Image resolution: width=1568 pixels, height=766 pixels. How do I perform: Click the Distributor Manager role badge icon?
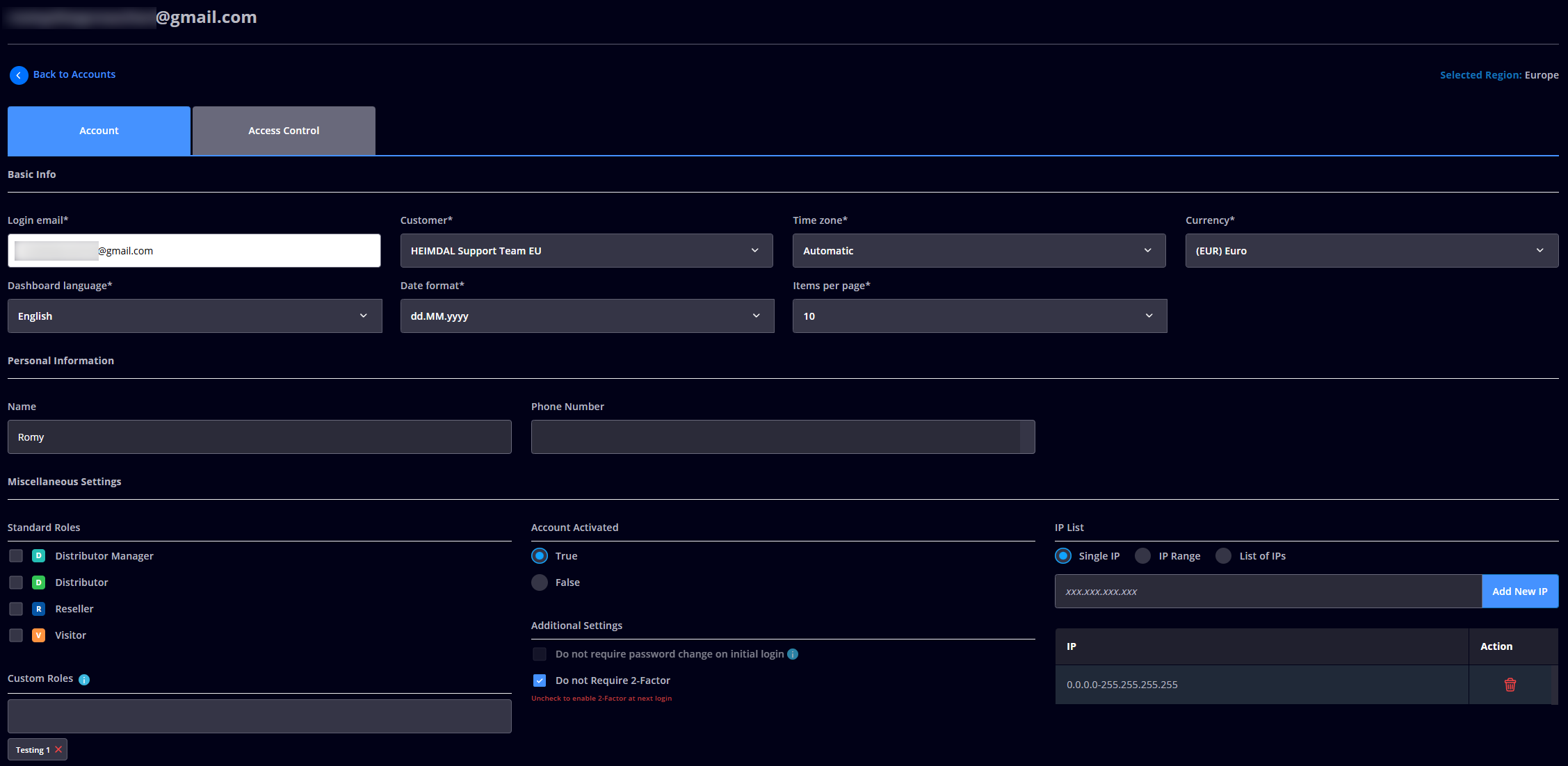(x=39, y=556)
